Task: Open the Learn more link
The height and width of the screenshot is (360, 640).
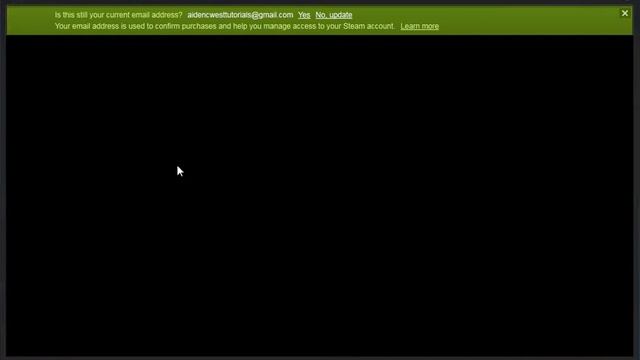Action: (x=419, y=26)
